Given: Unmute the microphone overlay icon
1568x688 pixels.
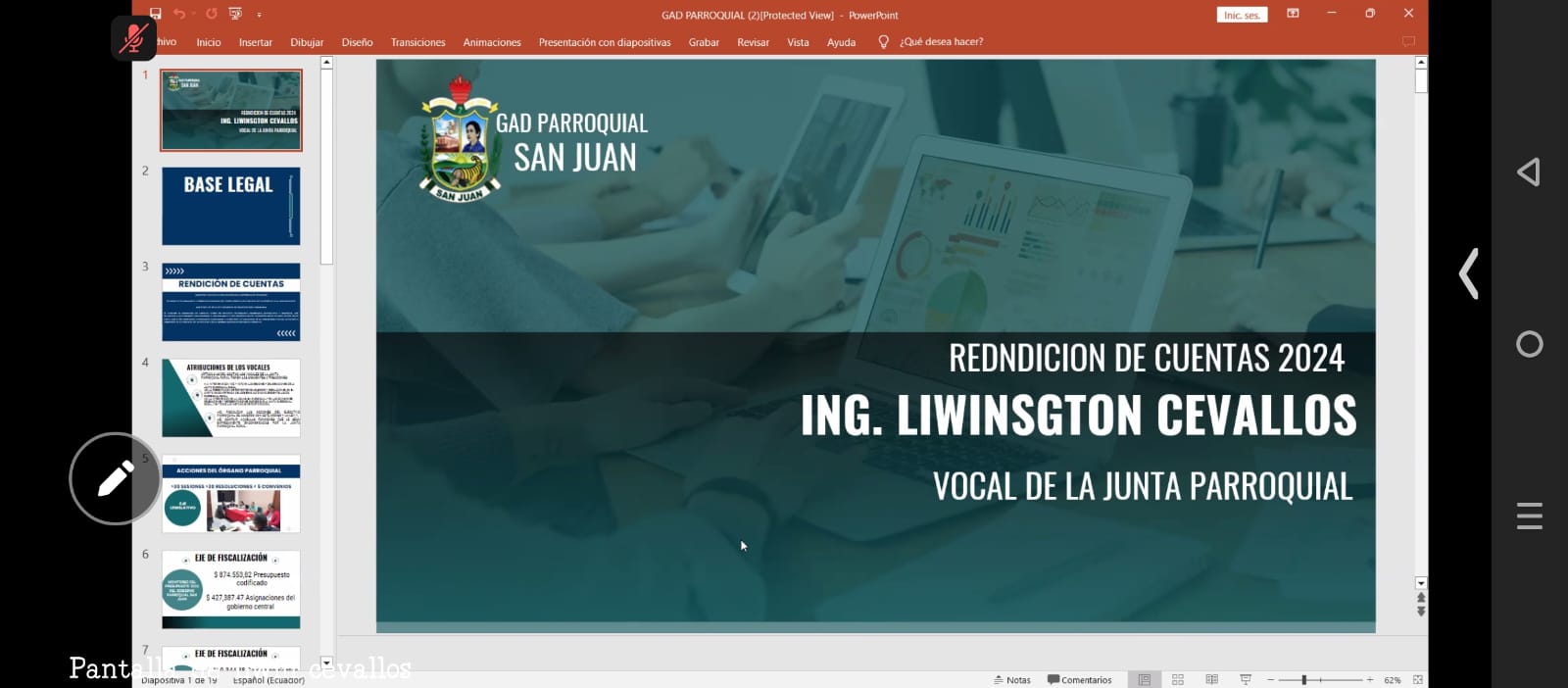Looking at the screenshot, I should coord(133,39).
